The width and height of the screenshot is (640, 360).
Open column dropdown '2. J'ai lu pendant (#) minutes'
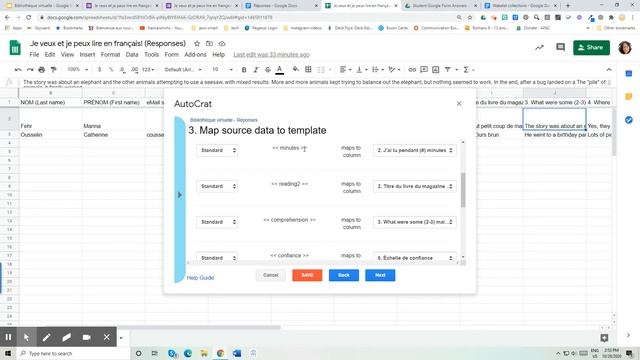click(x=415, y=150)
